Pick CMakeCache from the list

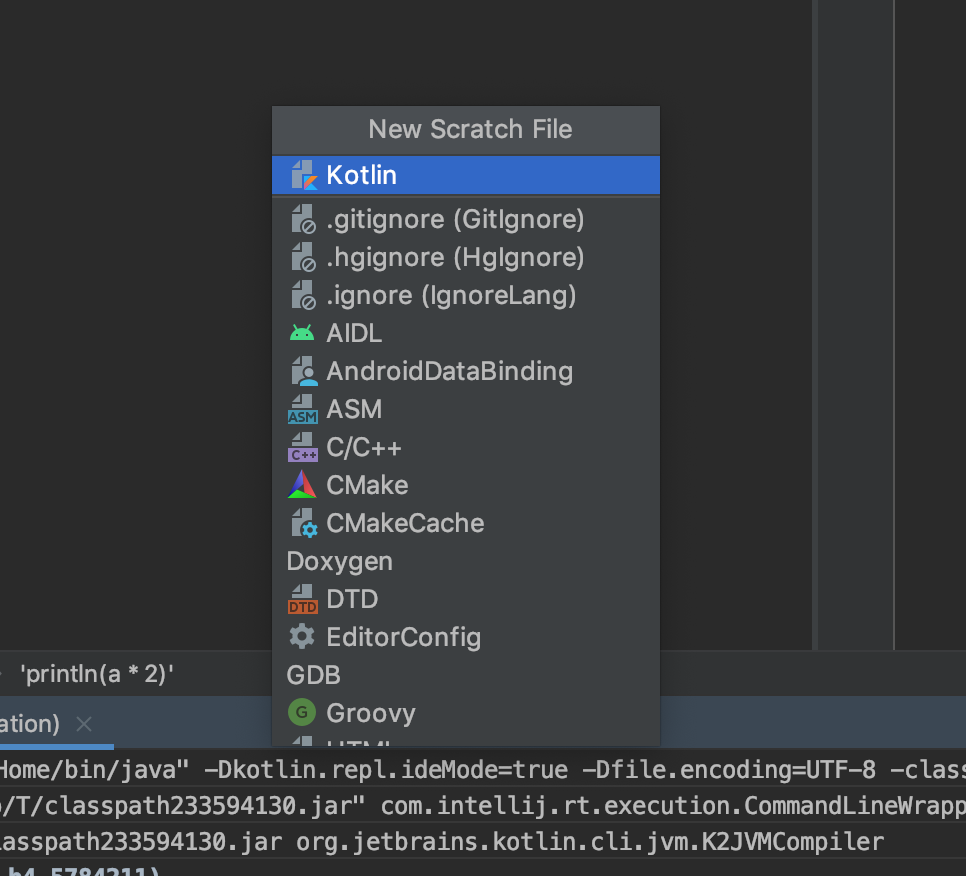click(x=466, y=524)
